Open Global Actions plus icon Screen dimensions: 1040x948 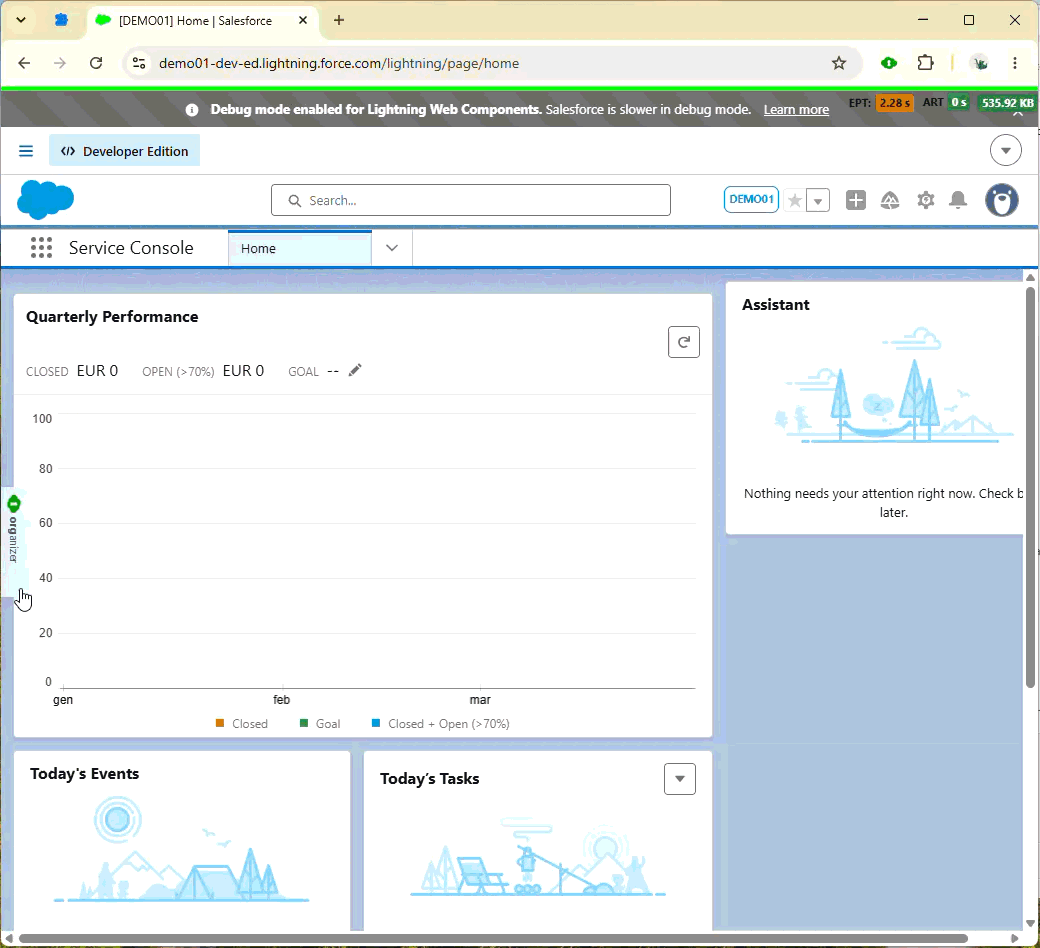[856, 200]
